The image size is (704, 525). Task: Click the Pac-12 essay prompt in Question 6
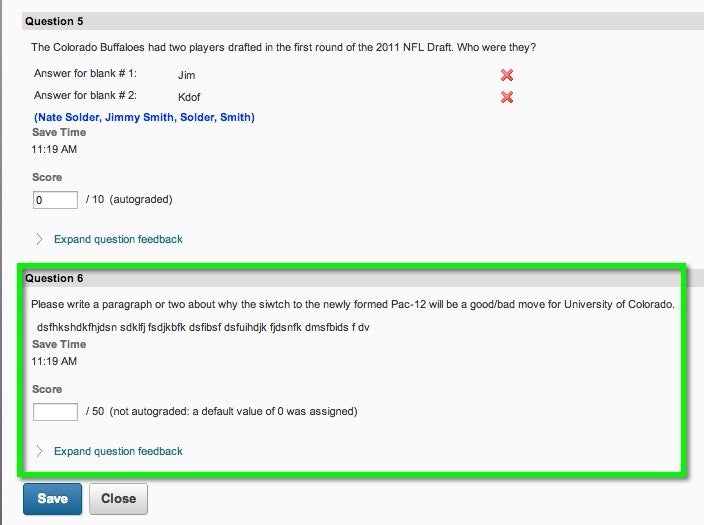tap(353, 304)
